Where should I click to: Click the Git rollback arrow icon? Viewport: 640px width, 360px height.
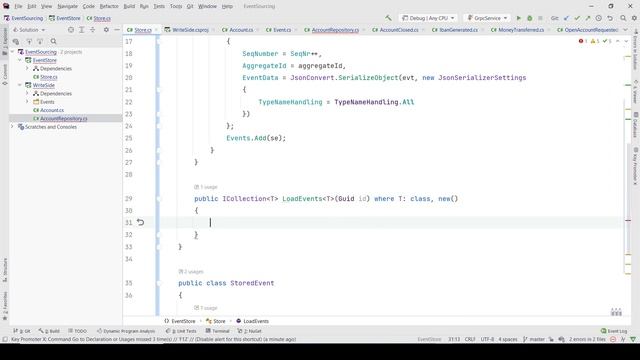click(x=610, y=18)
